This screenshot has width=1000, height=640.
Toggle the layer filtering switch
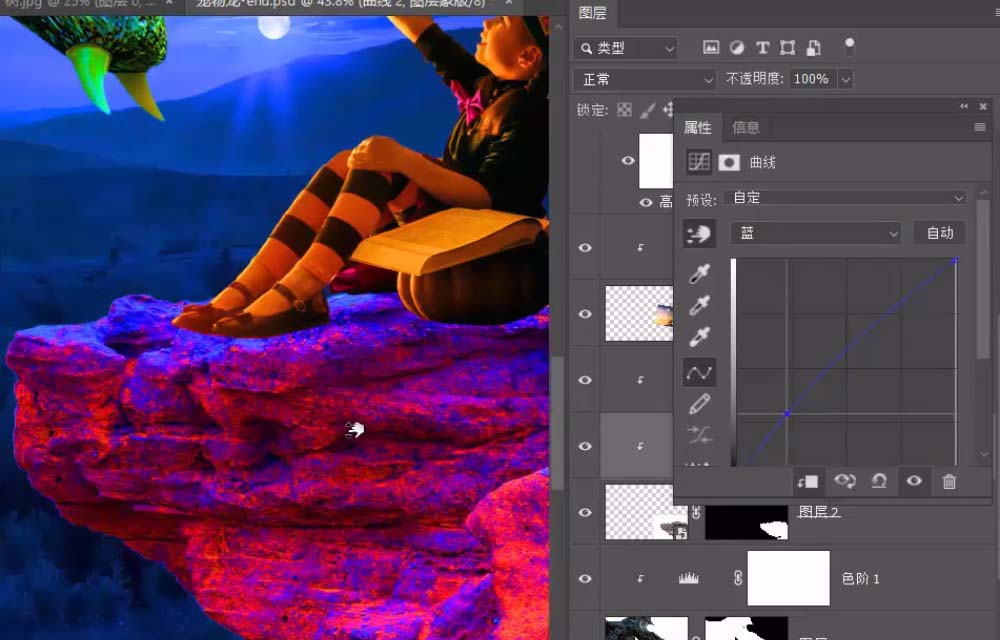point(849,46)
